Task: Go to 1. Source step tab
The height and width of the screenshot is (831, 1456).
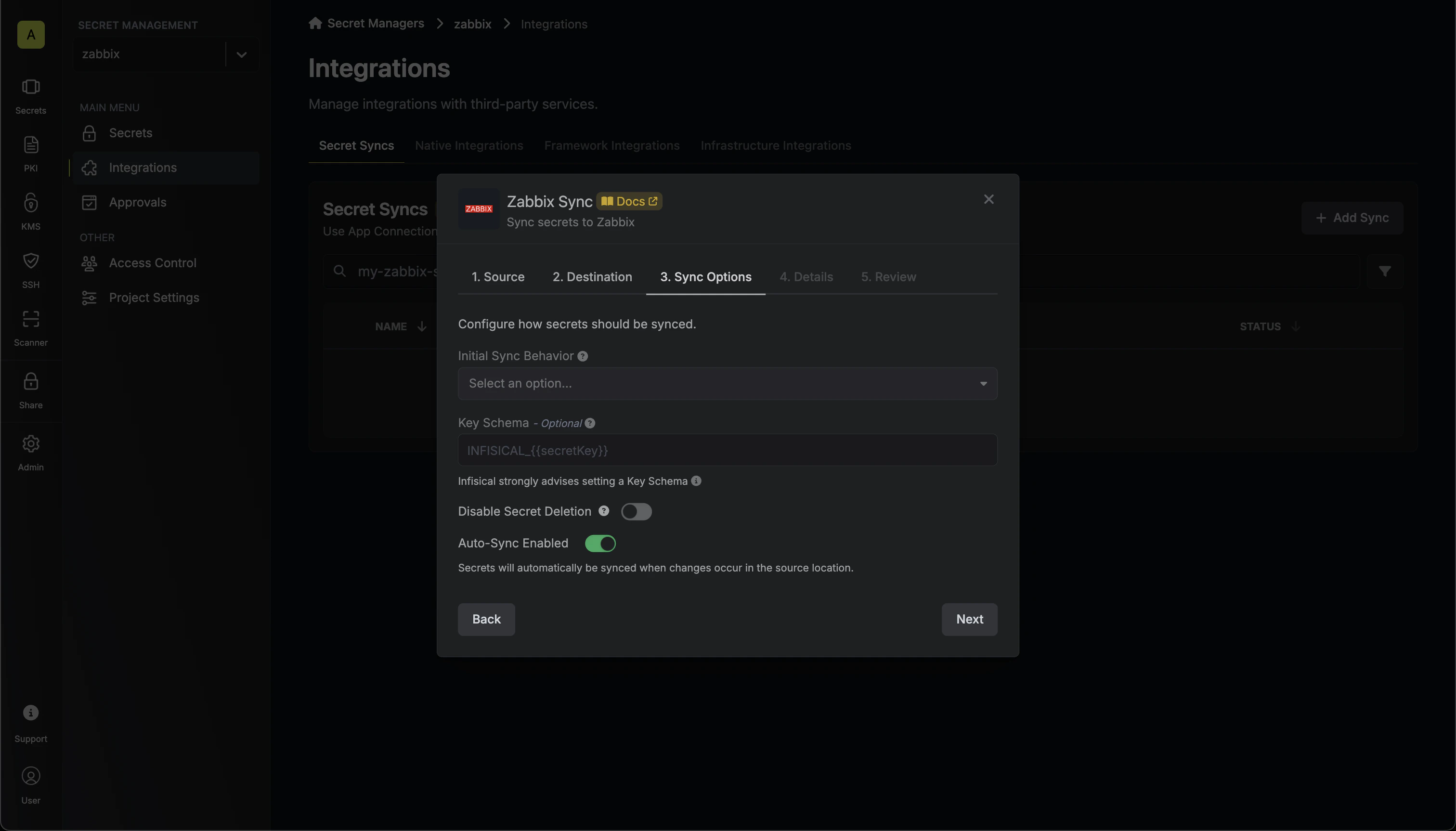Action: pos(498,277)
